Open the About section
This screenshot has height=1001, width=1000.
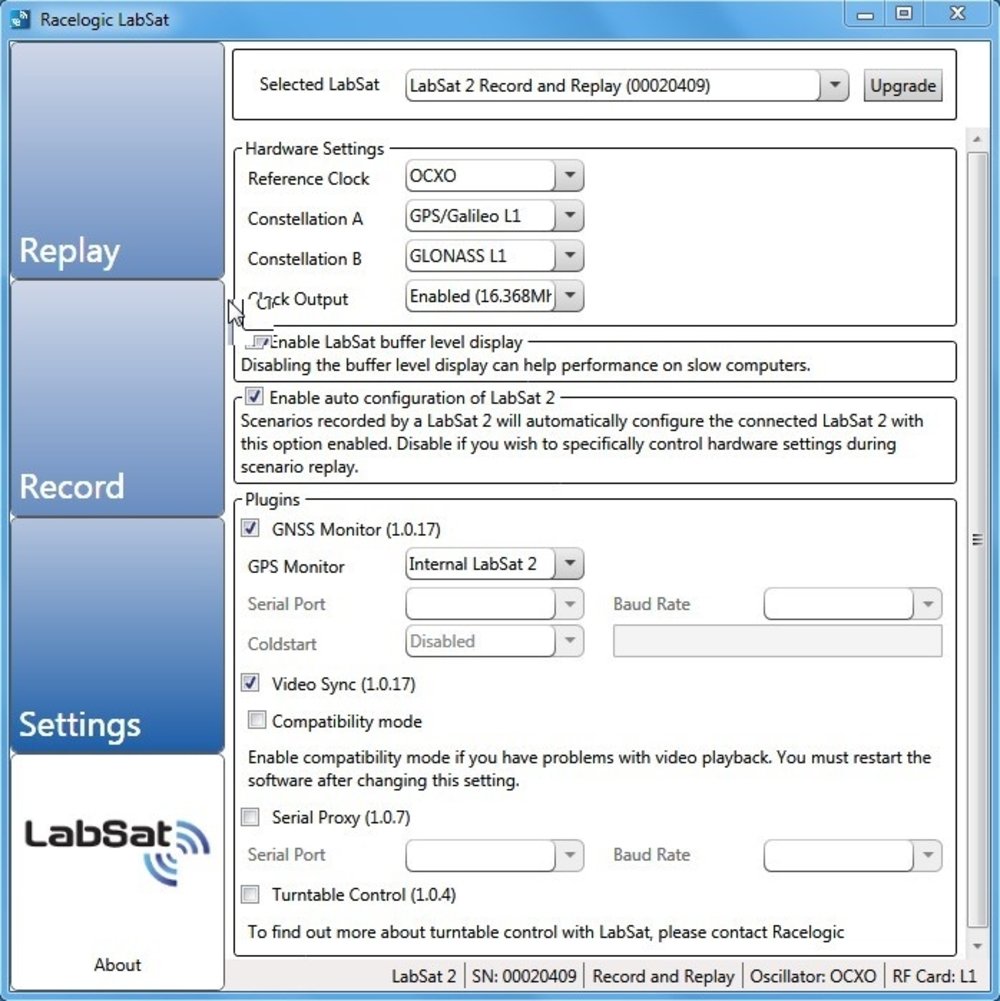[x=117, y=965]
